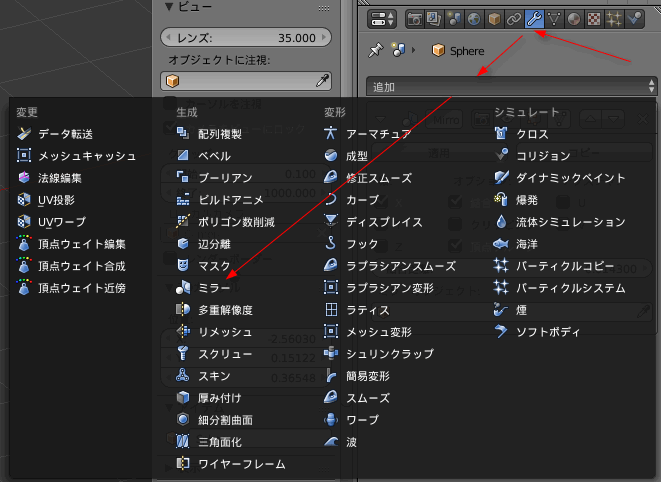Choose 流体シミュレーション modifier

[560, 222]
